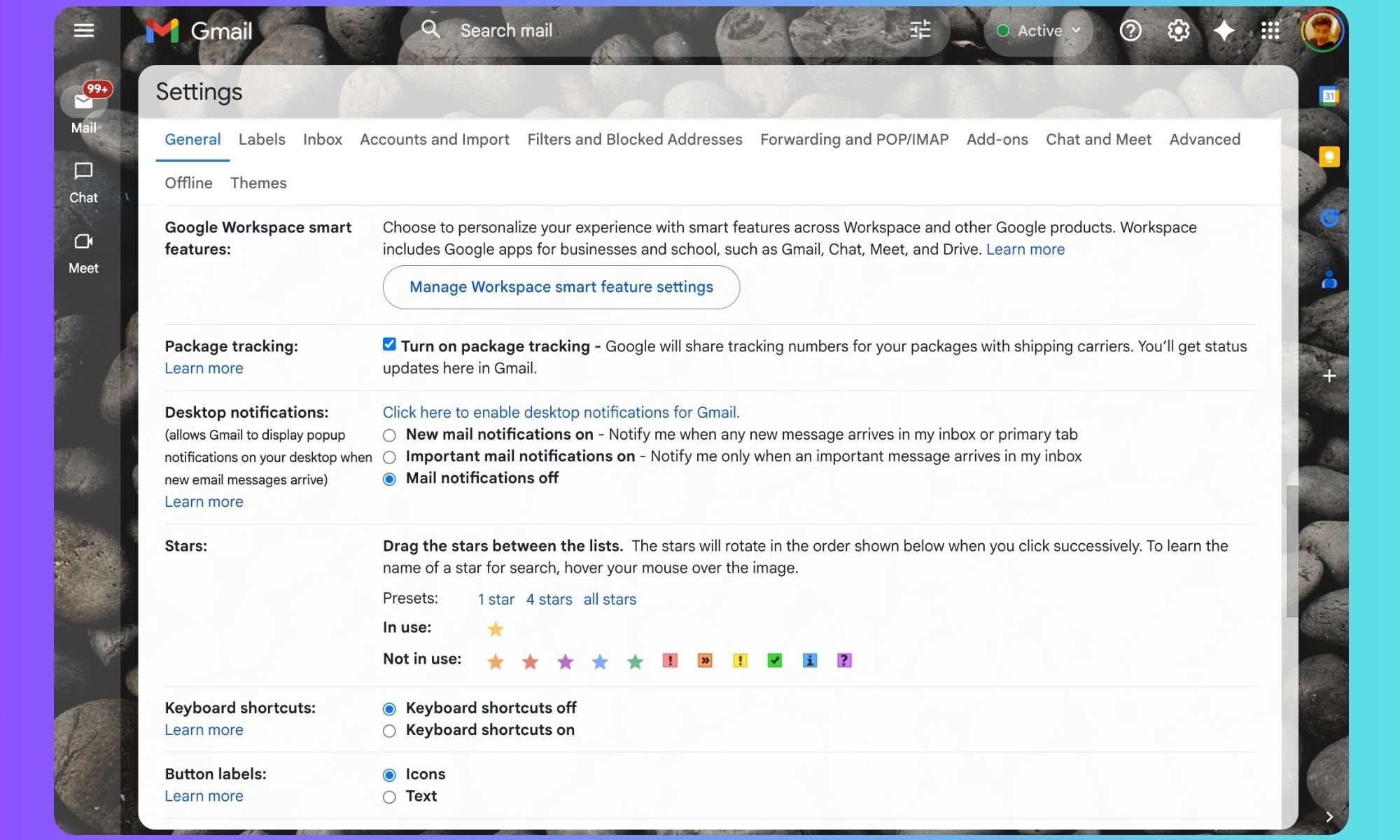Open Contacts side panel icon
Image resolution: width=1400 pixels, height=840 pixels.
pos(1329,280)
